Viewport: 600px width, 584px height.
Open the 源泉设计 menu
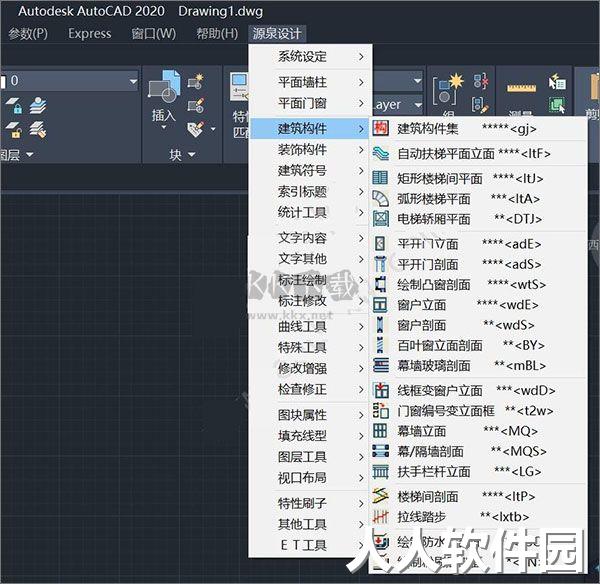[x=277, y=34]
